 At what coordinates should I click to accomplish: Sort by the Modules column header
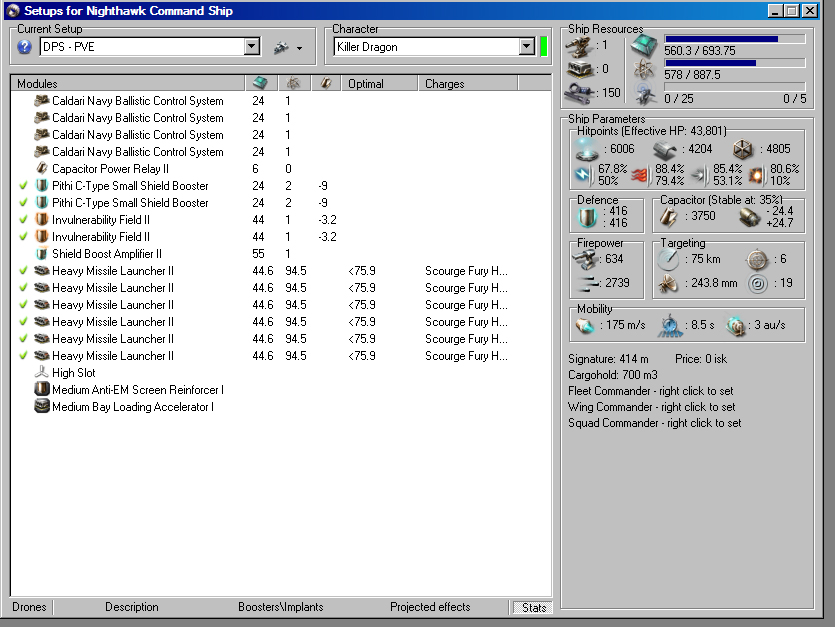tap(128, 83)
